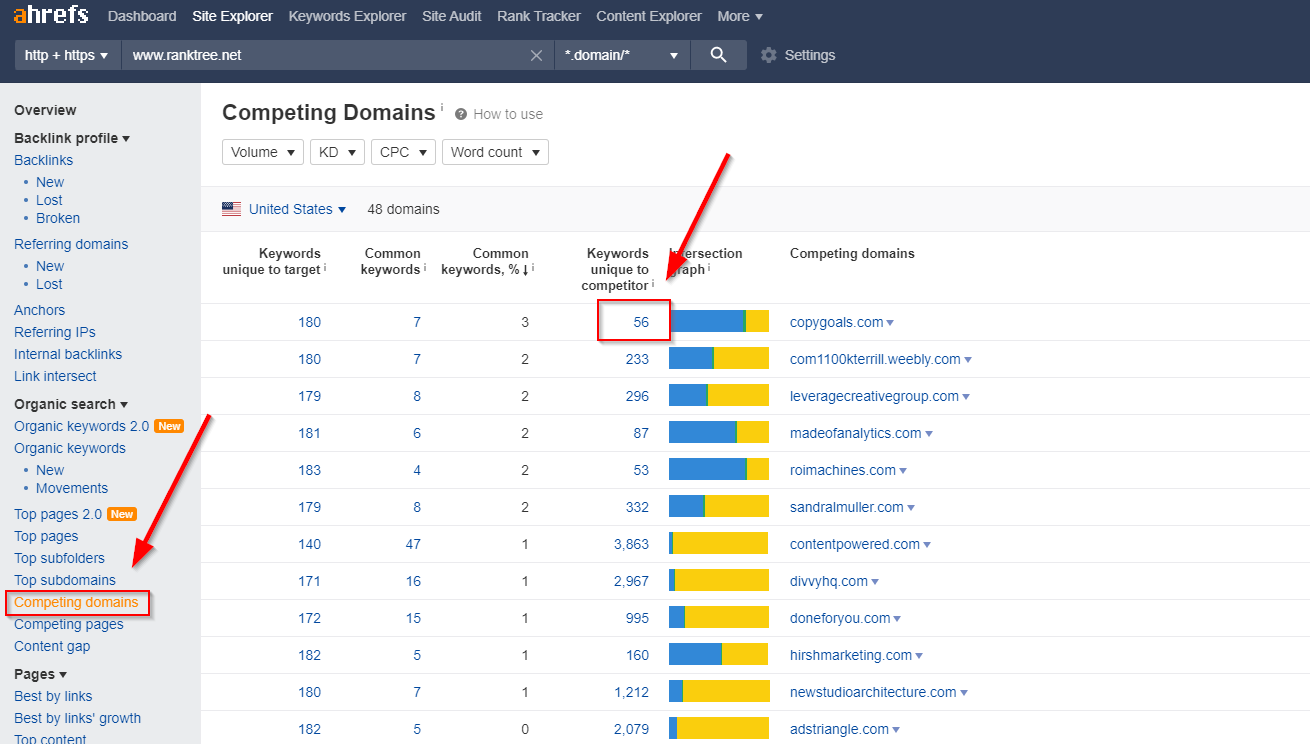Click the Settings gear icon
Viewport: 1310px width, 744px height.
[x=768, y=55]
